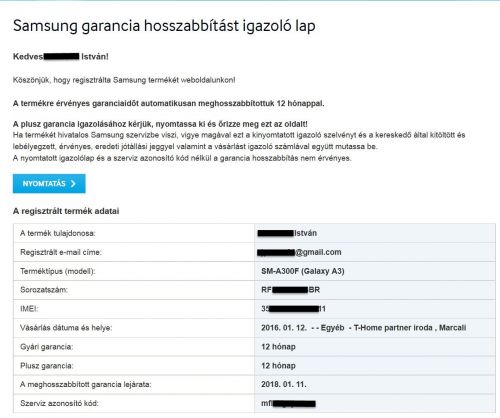The image size is (500, 418).
Task: Click the NYOMTATÁS print button
Action: 49,183
